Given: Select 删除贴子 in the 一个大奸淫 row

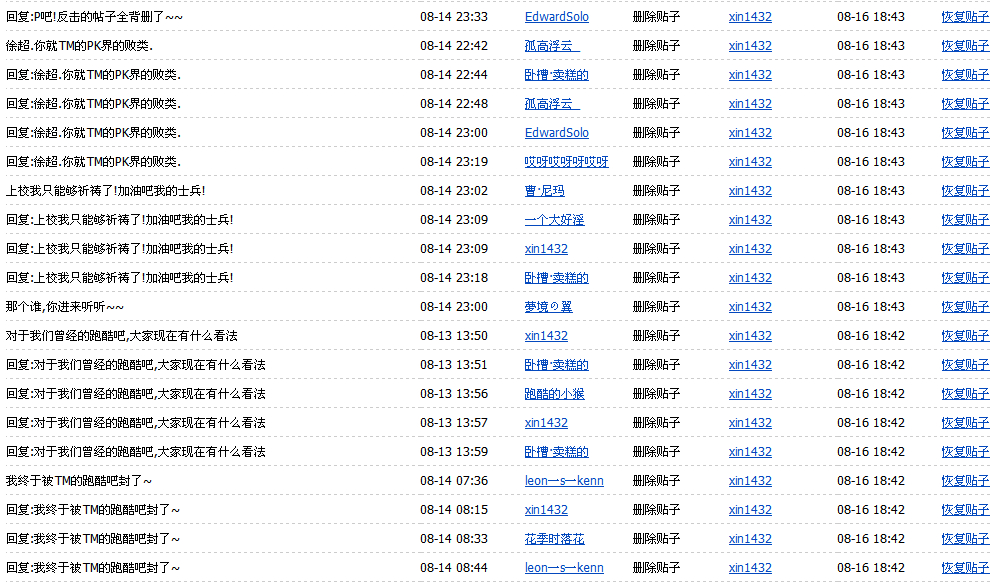Looking at the screenshot, I should click(x=656, y=220).
